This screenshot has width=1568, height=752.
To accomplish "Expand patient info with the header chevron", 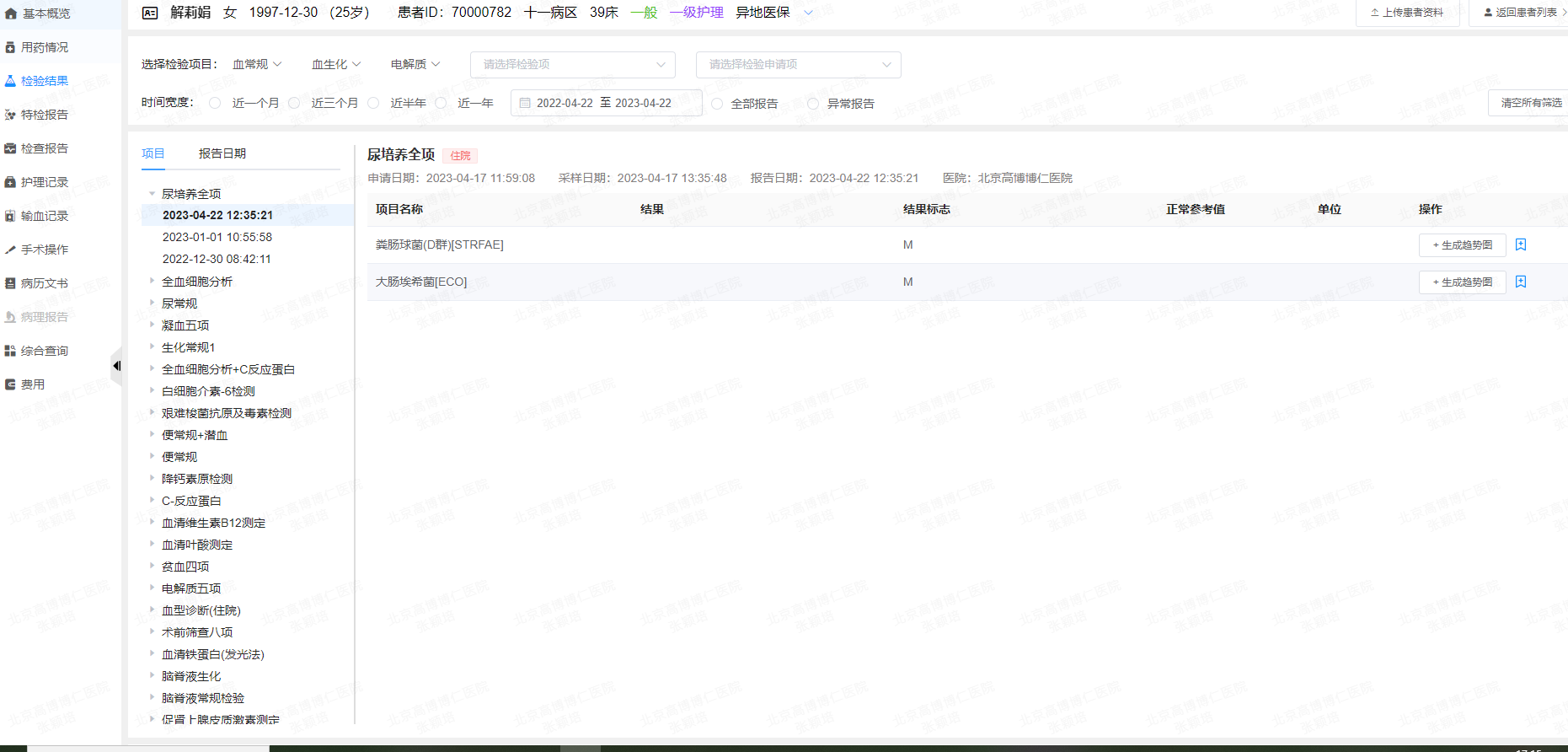I will pyautogui.click(x=809, y=13).
